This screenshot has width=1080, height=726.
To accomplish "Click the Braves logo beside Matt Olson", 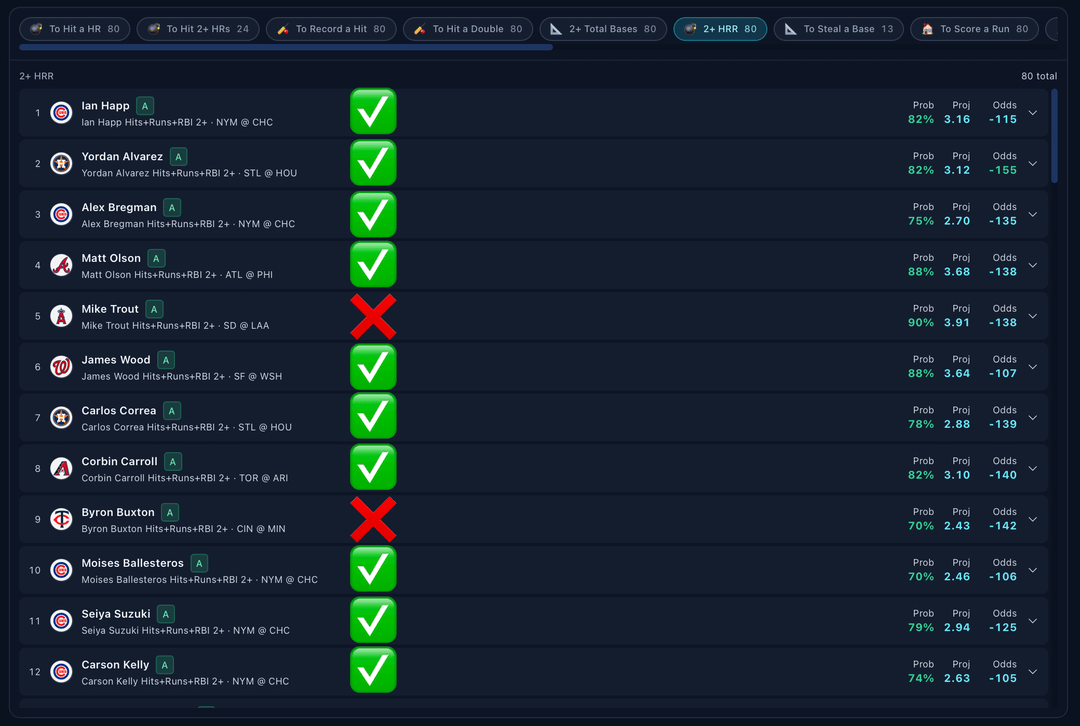I will [61, 265].
